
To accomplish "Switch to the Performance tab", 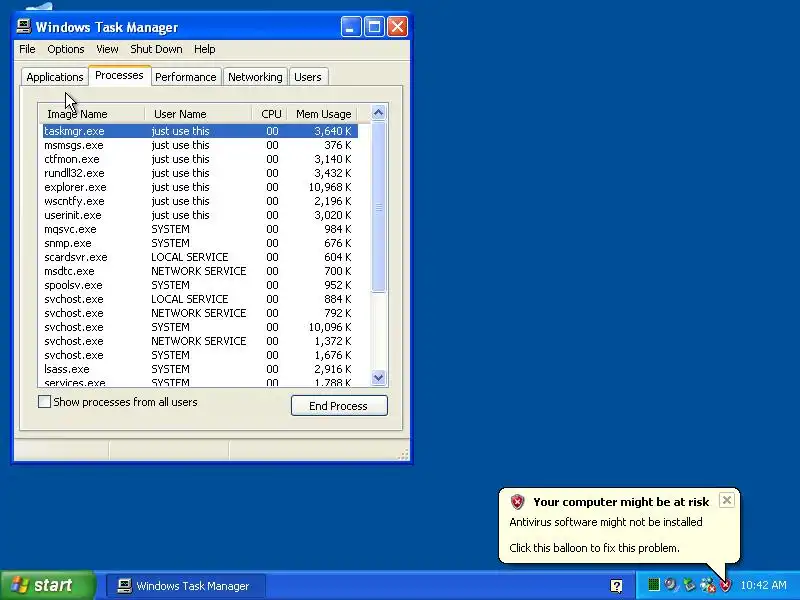I will [x=186, y=77].
